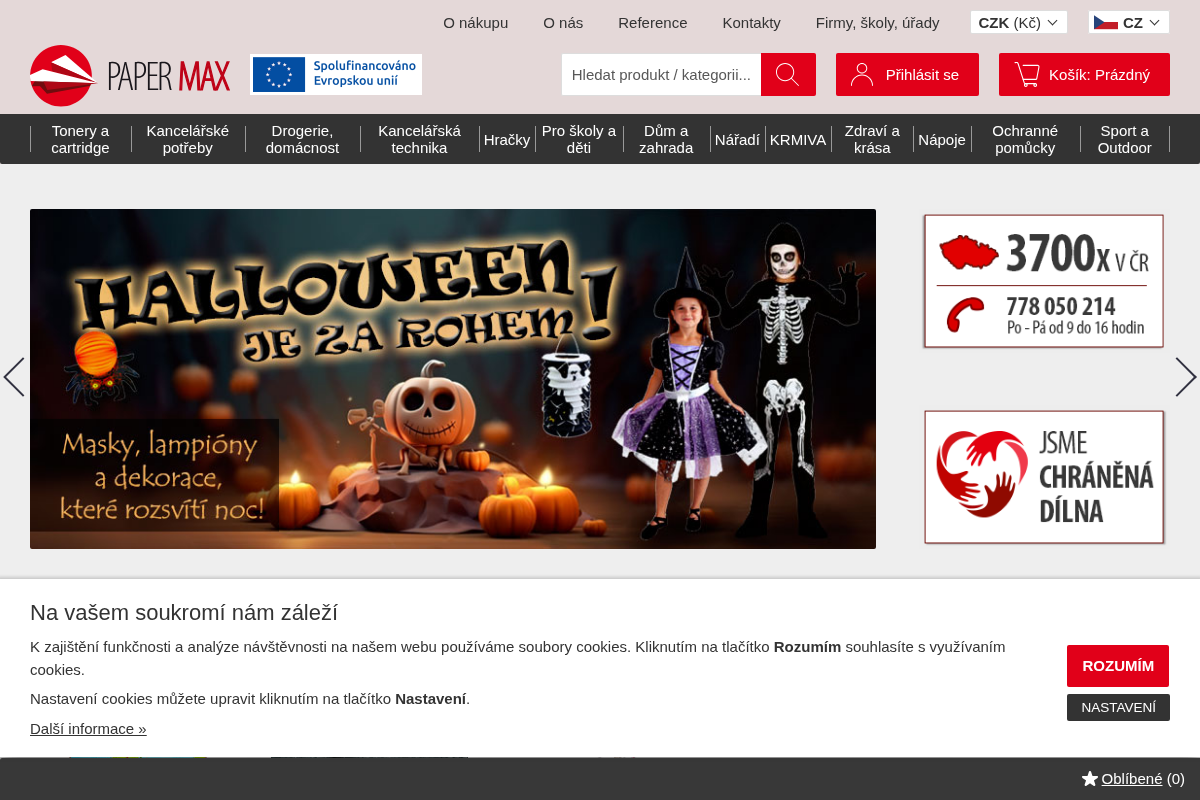Image resolution: width=1200 pixels, height=800 pixels.
Task: Accept cookies with ROZUMÍM button
Action: click(1118, 666)
